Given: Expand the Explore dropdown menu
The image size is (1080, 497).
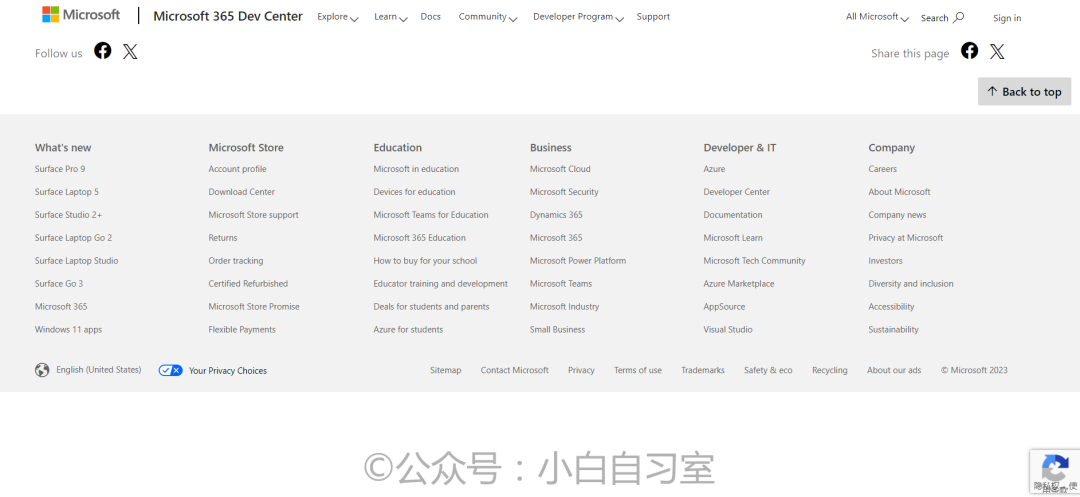Looking at the screenshot, I should pos(338,17).
